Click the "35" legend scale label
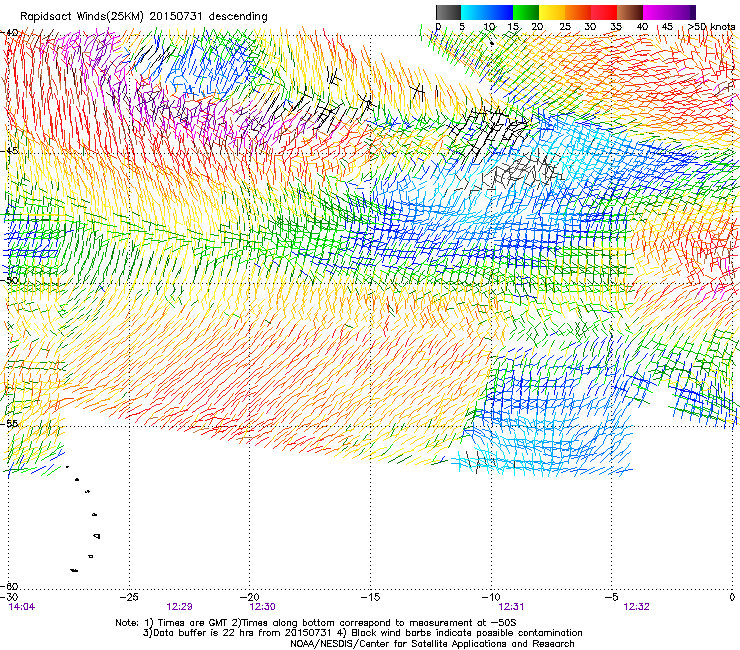The width and height of the screenshot is (740, 650). coord(616,26)
